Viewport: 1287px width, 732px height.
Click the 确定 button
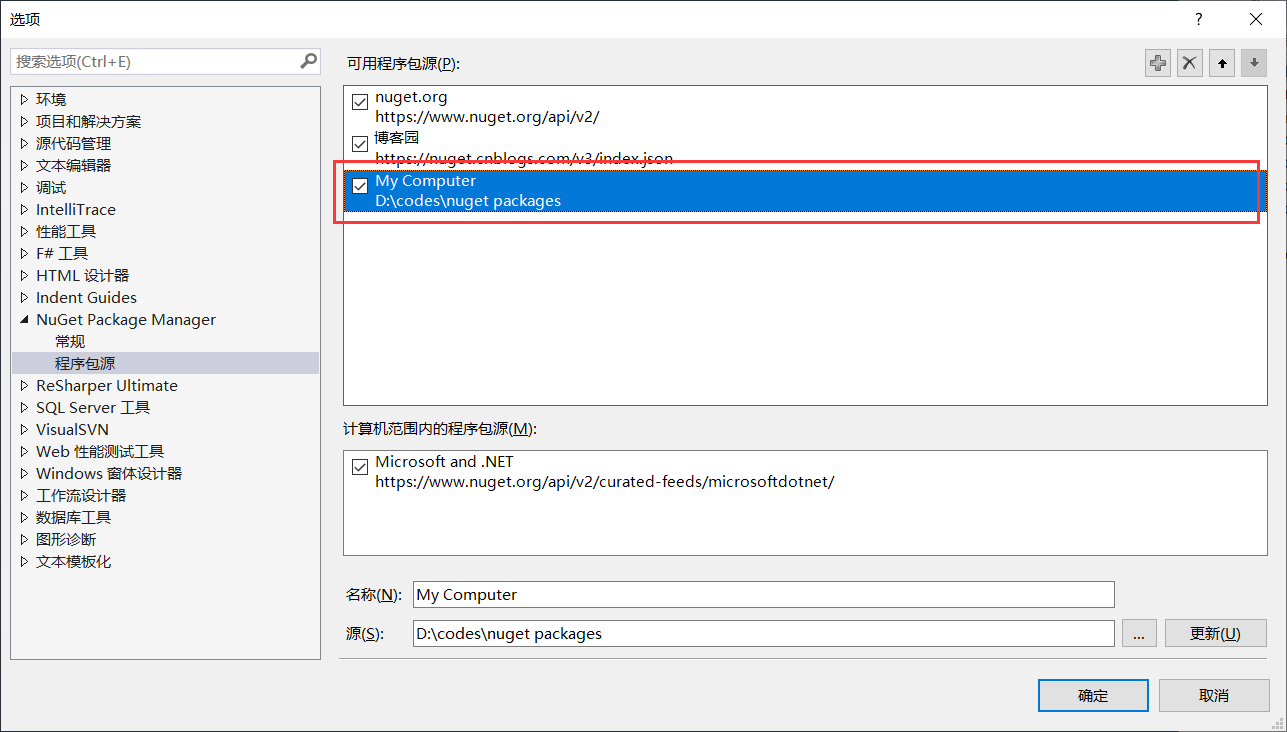[1093, 696]
